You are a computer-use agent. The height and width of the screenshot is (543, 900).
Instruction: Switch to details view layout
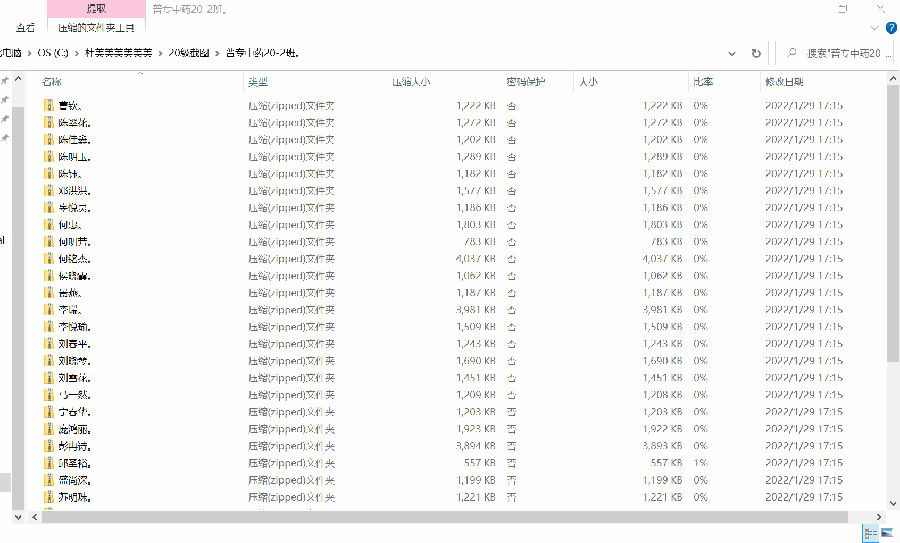869,533
